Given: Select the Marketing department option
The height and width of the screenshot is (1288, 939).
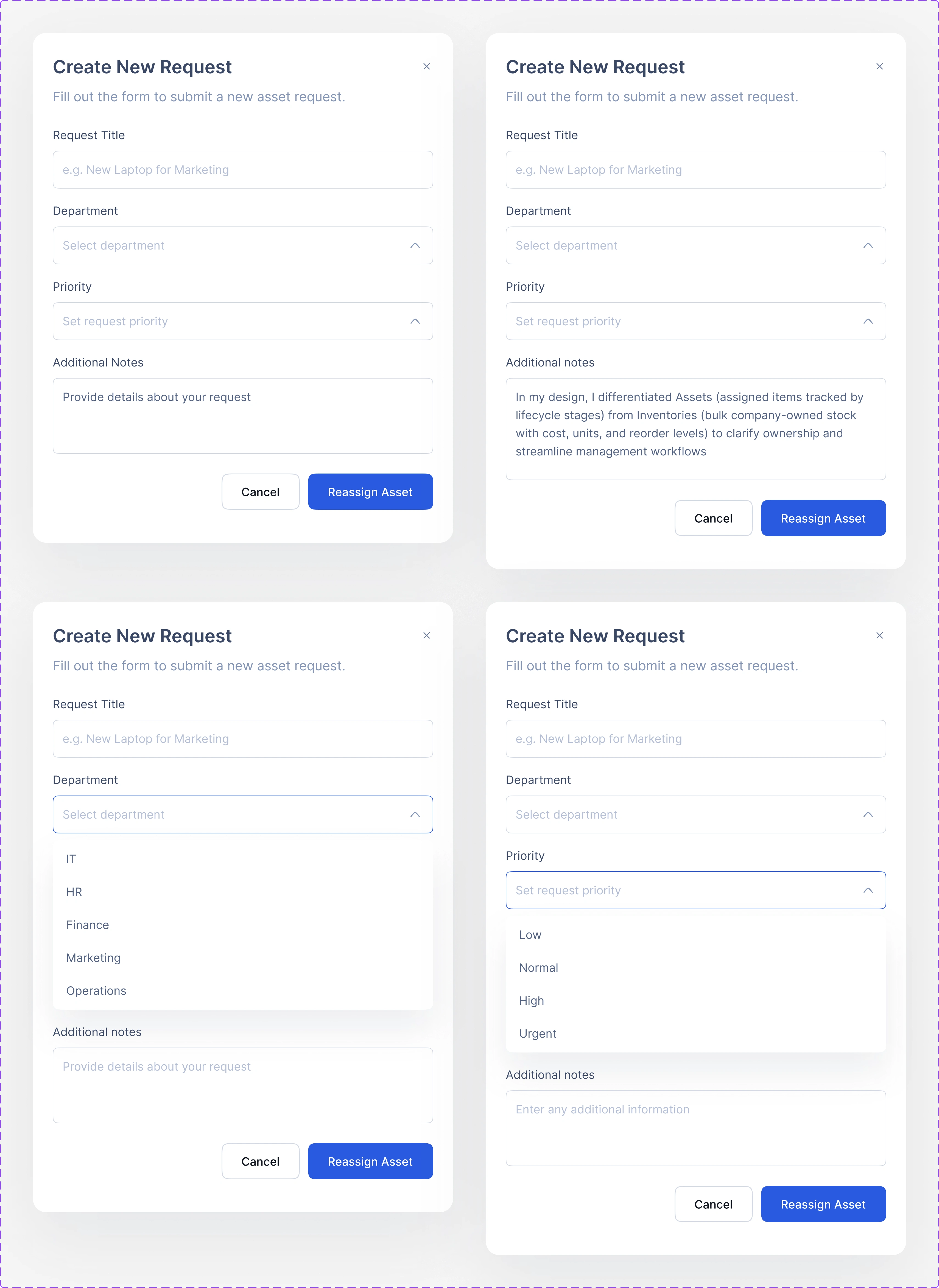Looking at the screenshot, I should [x=243, y=957].
